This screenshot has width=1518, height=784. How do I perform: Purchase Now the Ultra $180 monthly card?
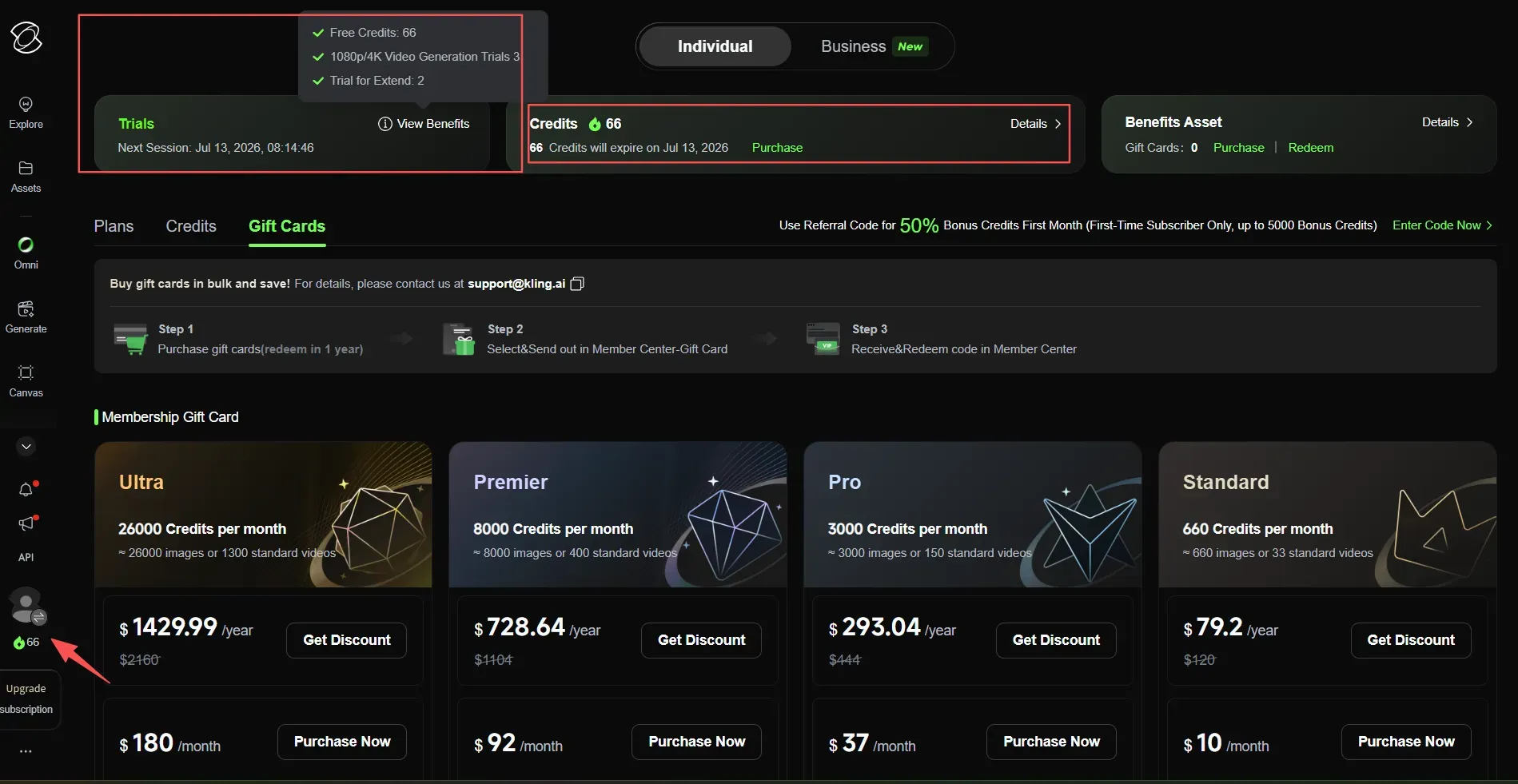pos(342,742)
